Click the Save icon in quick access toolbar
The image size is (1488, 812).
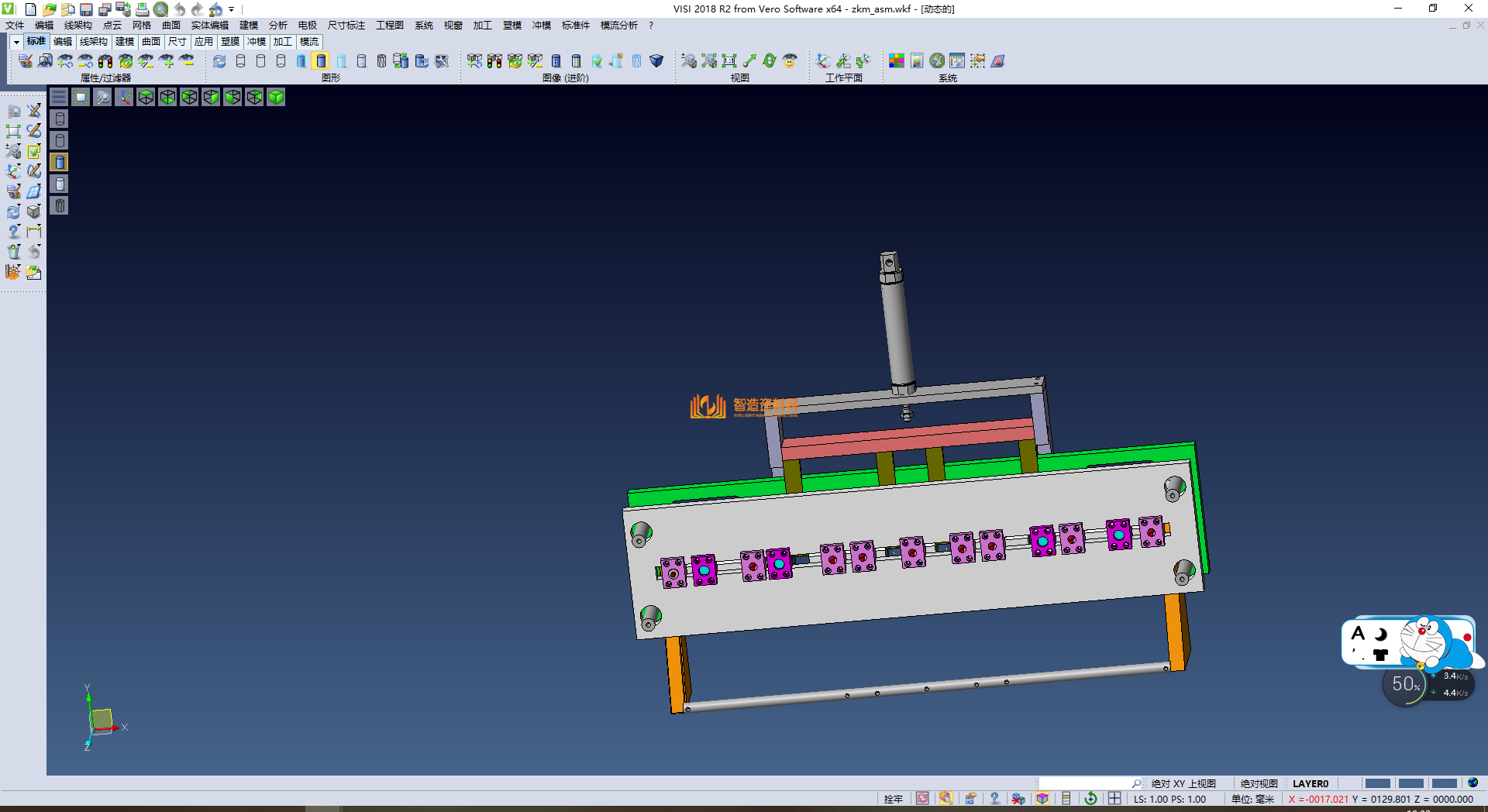[x=86, y=9]
